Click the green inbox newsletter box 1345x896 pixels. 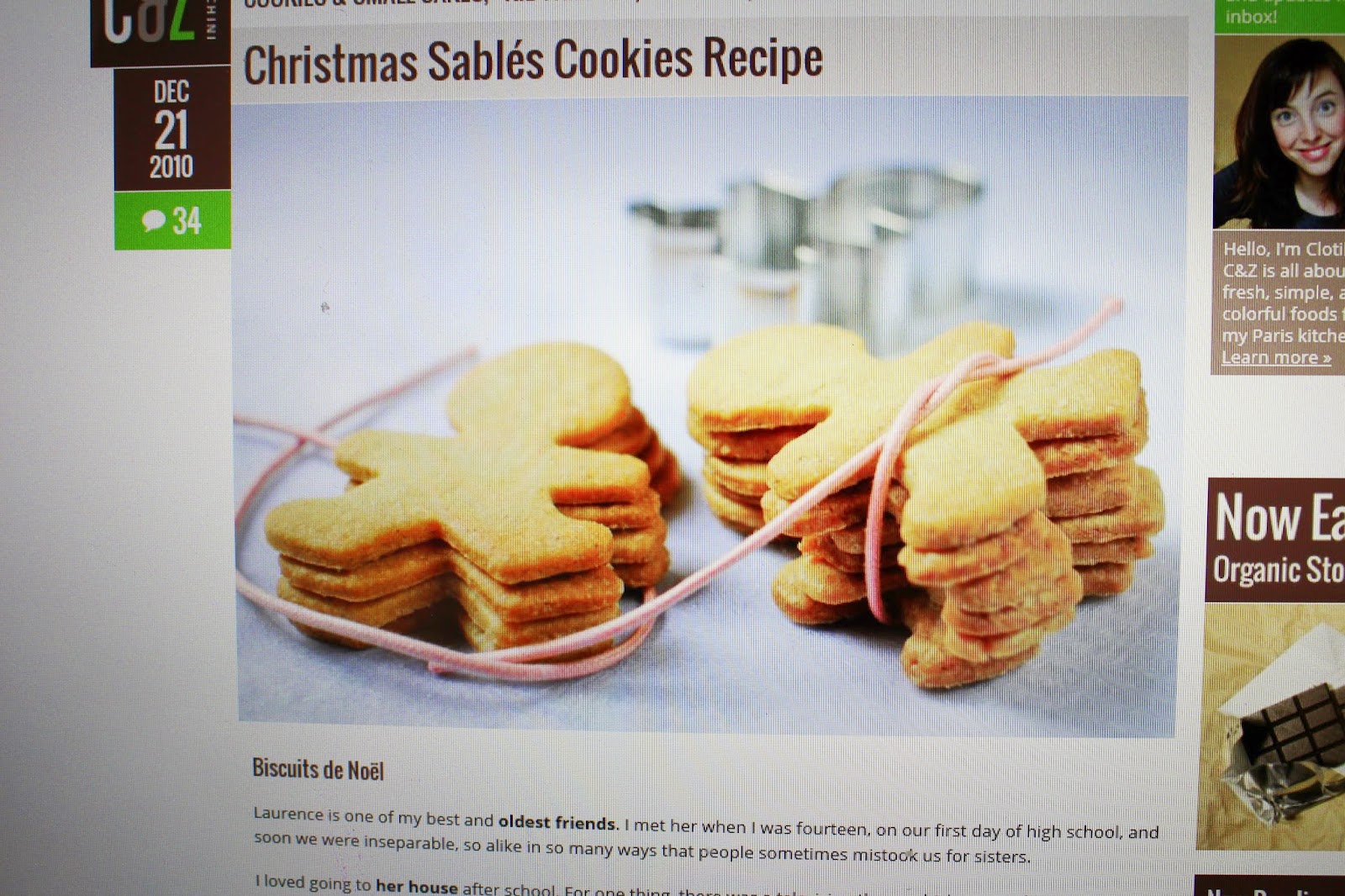point(1279,15)
